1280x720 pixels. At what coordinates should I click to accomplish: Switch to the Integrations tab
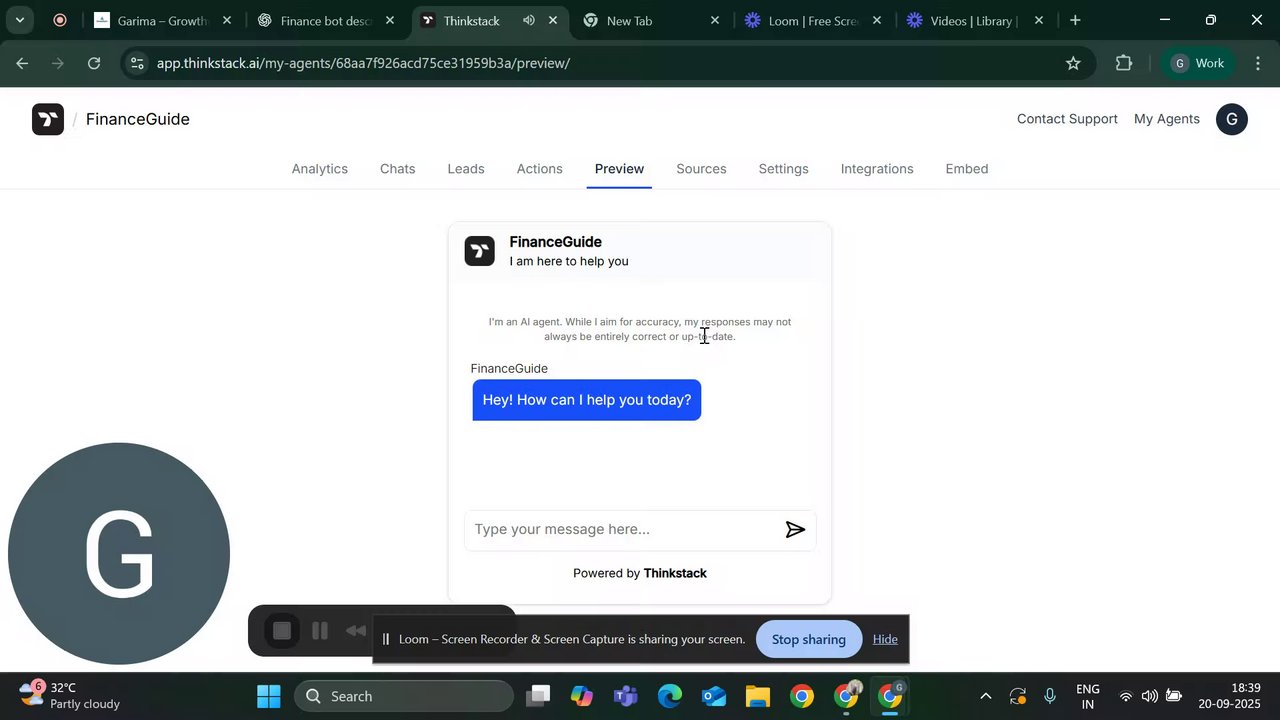click(x=877, y=169)
